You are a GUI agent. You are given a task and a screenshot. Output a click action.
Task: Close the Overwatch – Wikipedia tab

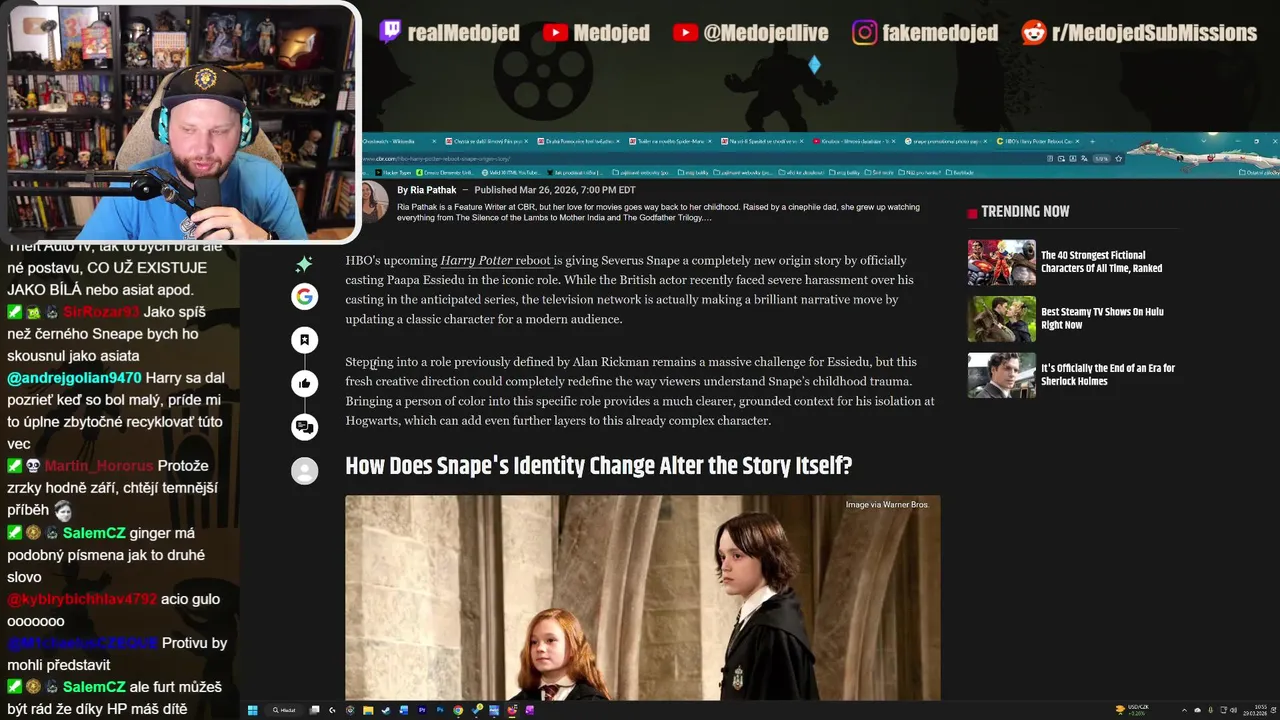click(435, 141)
